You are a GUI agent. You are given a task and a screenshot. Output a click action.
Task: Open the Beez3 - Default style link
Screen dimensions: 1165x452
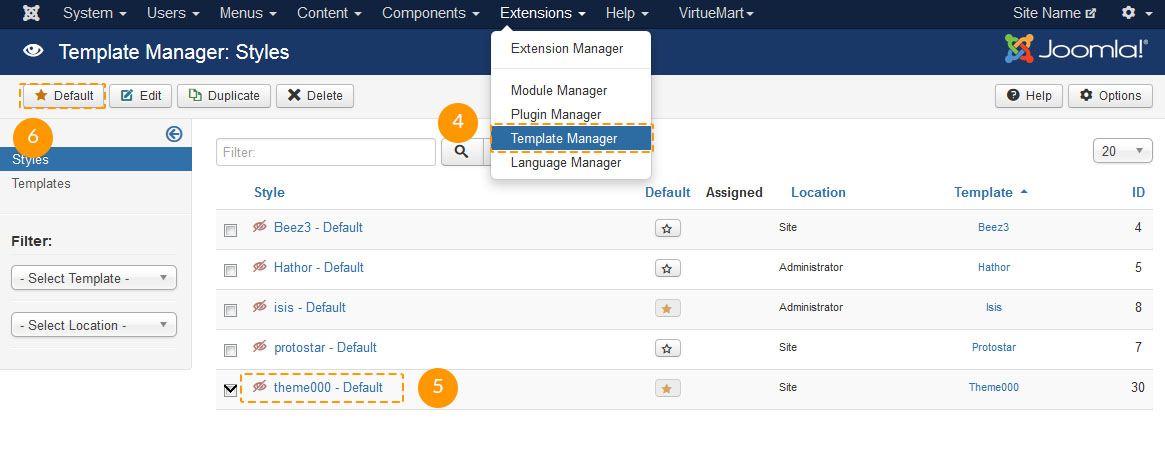(318, 227)
